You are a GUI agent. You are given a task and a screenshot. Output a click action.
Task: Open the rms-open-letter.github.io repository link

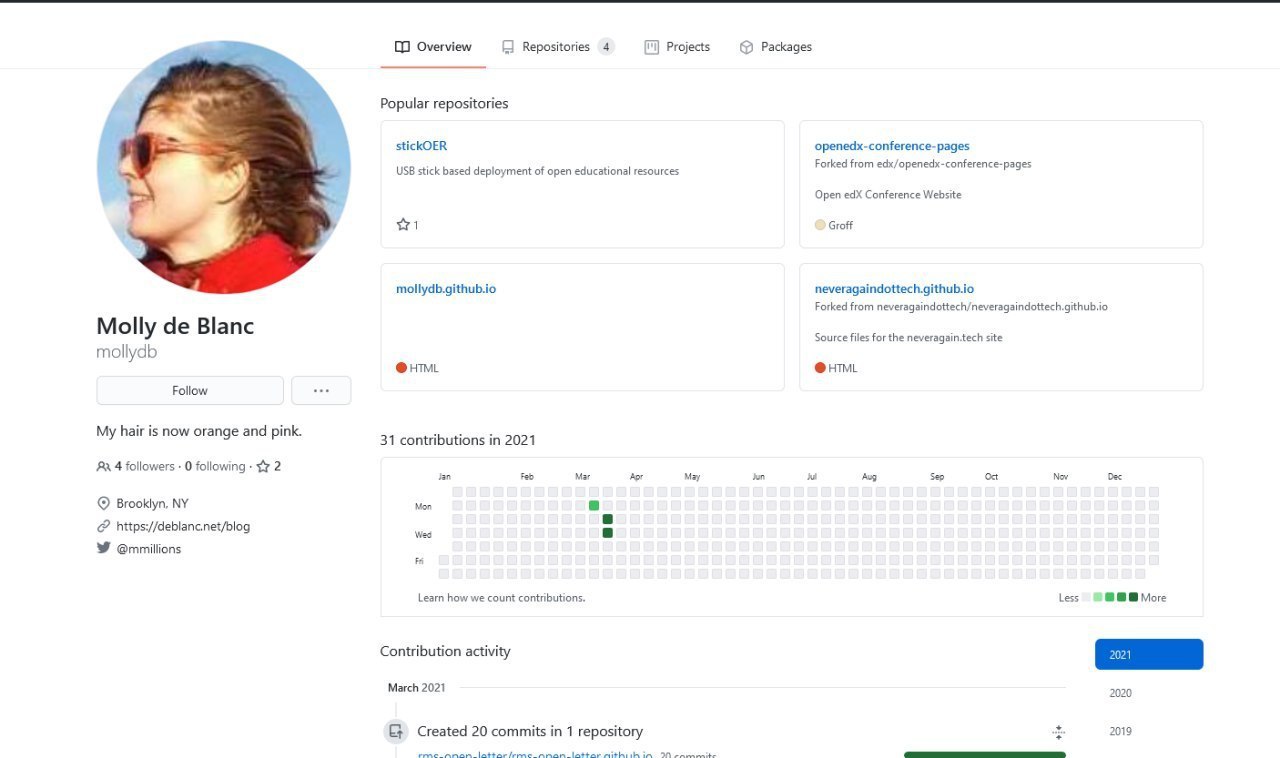(x=535, y=755)
